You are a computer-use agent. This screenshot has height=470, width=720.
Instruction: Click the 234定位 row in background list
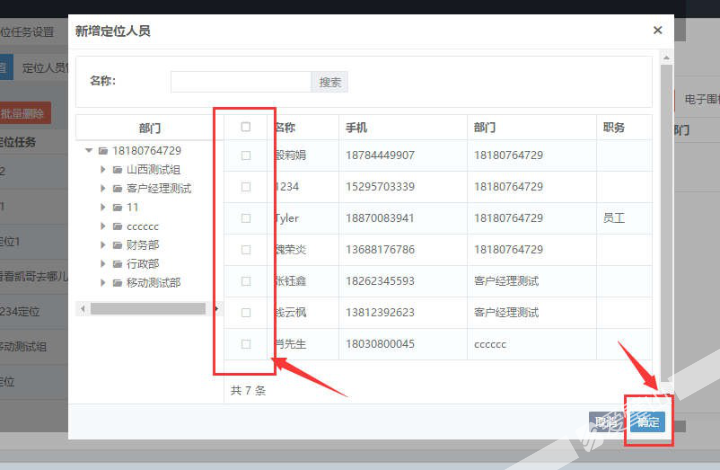click(x=20, y=312)
